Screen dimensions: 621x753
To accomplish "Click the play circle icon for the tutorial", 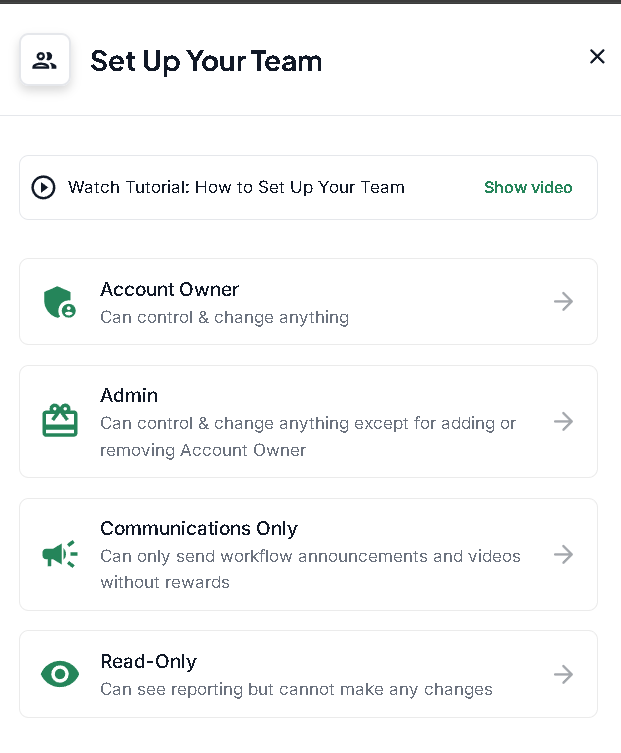I will pos(43,187).
